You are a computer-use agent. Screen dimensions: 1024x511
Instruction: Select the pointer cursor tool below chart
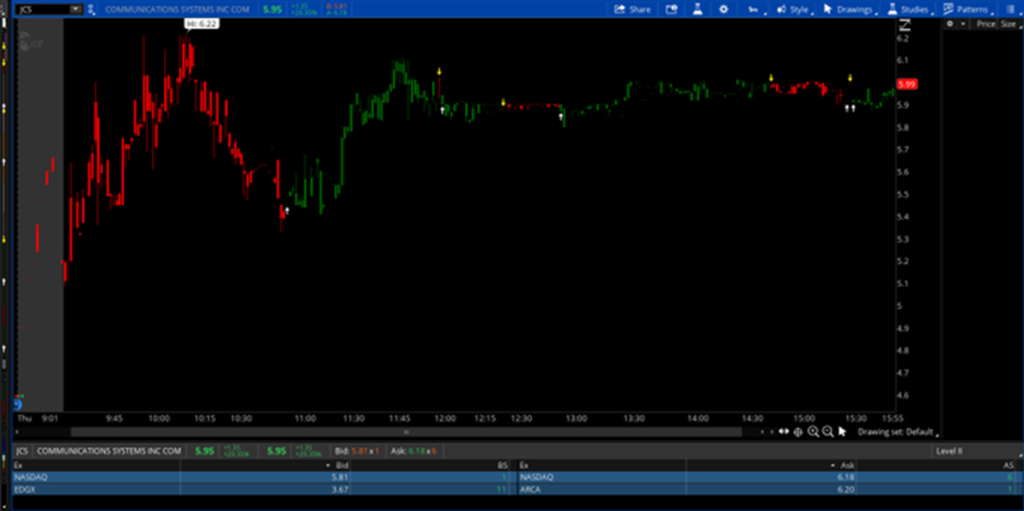click(x=843, y=432)
